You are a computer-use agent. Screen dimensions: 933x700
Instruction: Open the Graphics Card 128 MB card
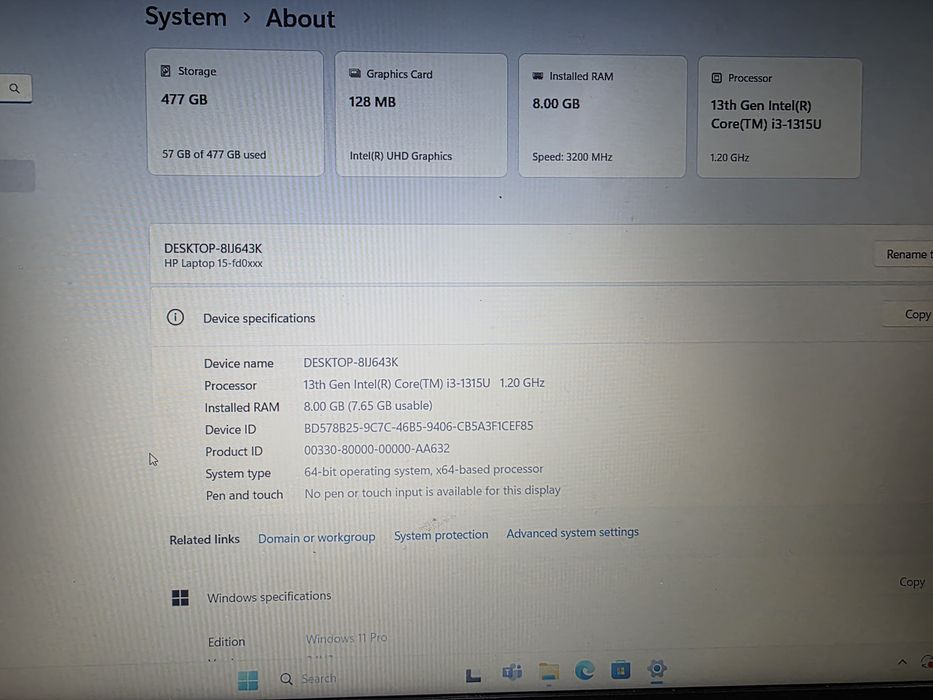click(421, 115)
